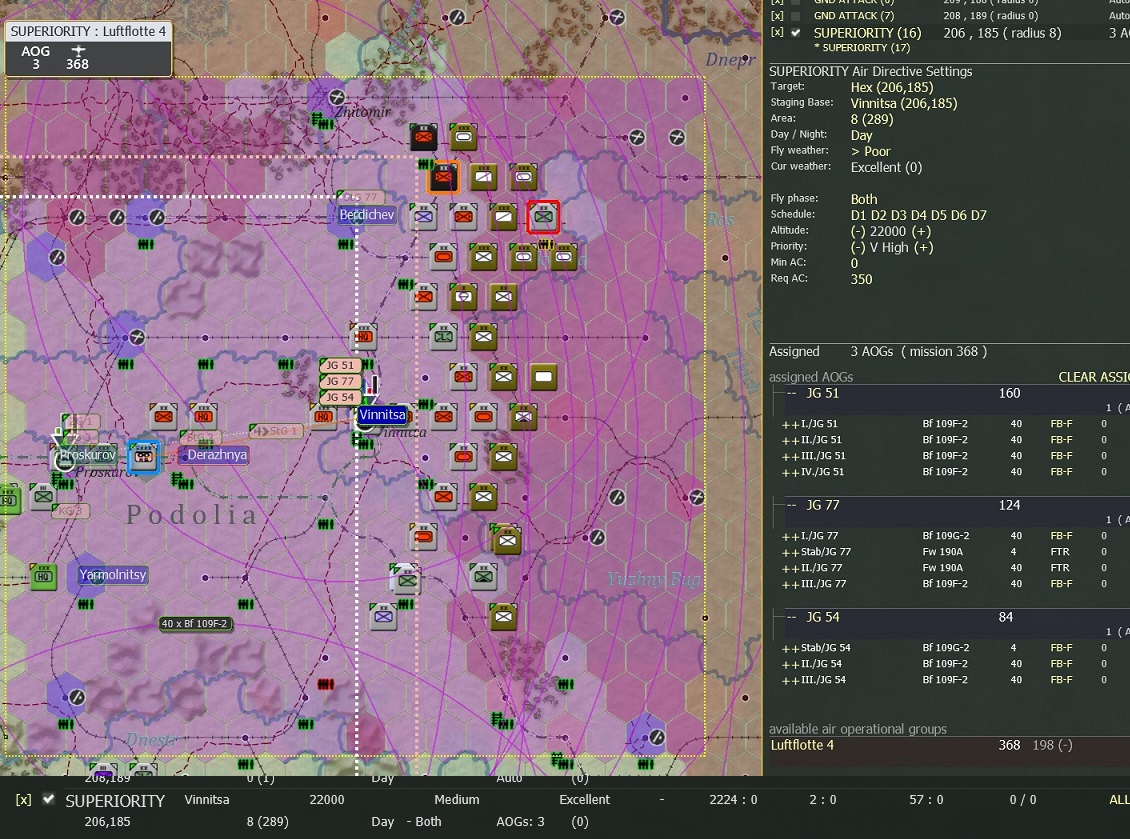Toggle schedule day D2
Viewport: 1130px width, 839px height.
click(878, 216)
